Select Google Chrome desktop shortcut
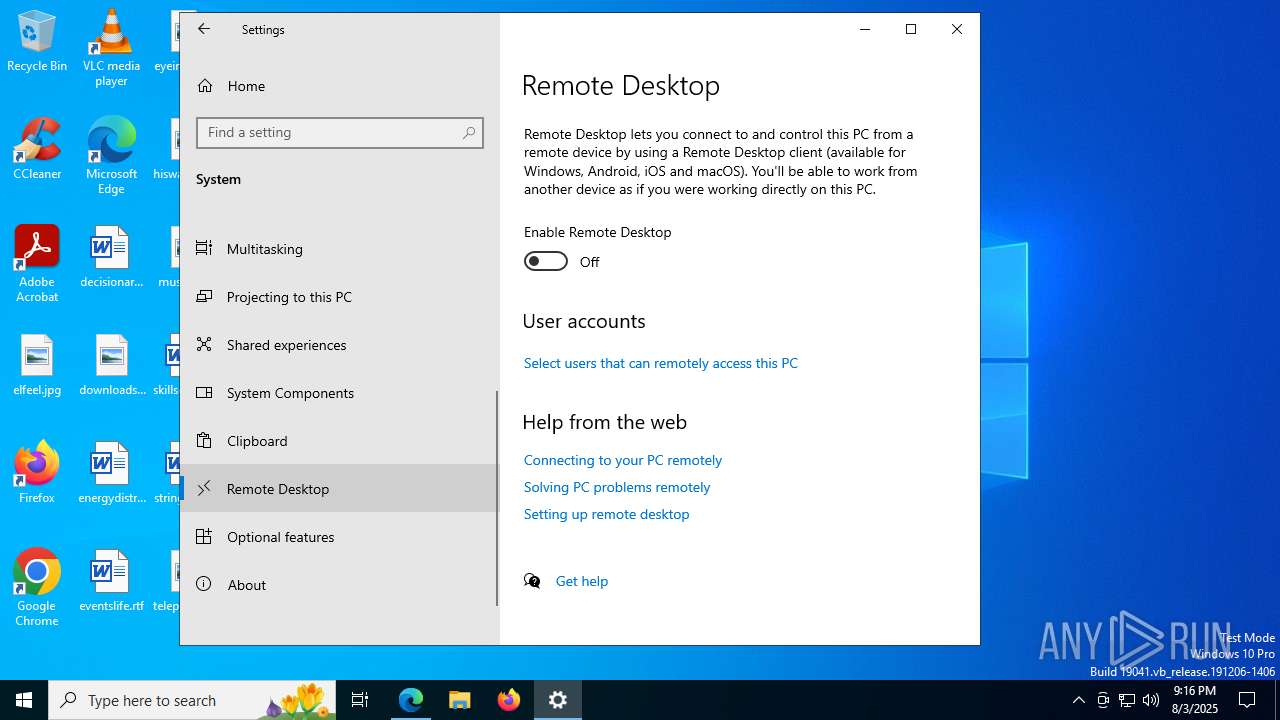This screenshot has width=1280, height=720. tap(37, 588)
